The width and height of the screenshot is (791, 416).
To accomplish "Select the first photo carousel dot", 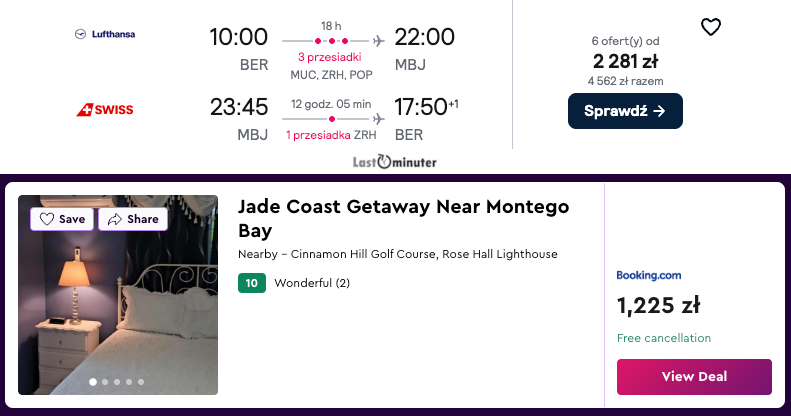I will (93, 382).
